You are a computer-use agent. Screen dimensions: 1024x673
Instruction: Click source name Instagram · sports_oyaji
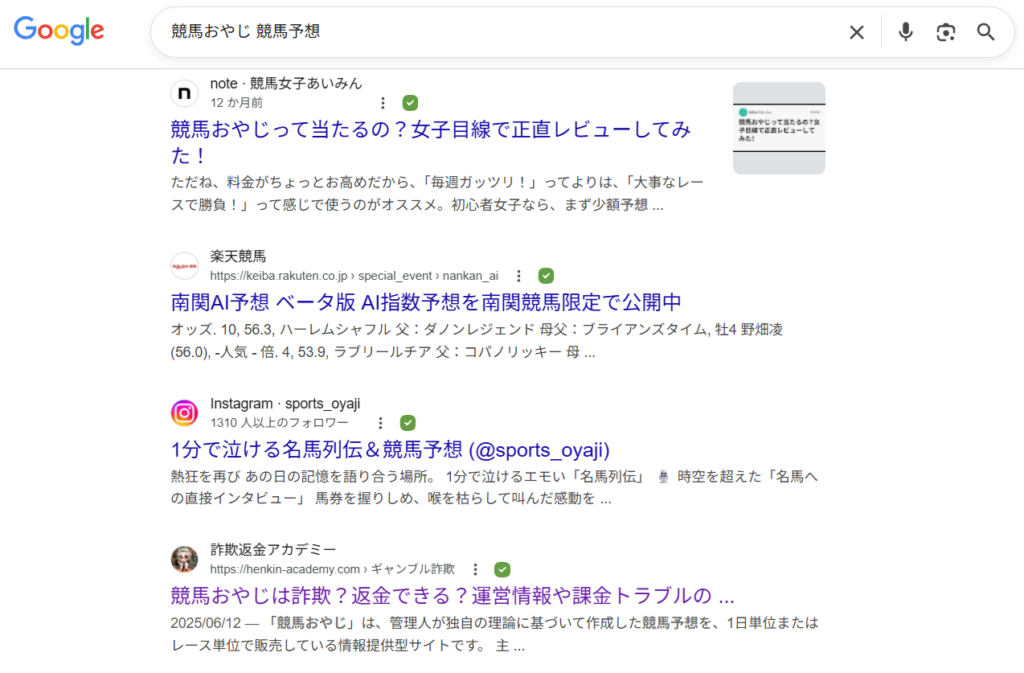pyautogui.click(x=285, y=403)
